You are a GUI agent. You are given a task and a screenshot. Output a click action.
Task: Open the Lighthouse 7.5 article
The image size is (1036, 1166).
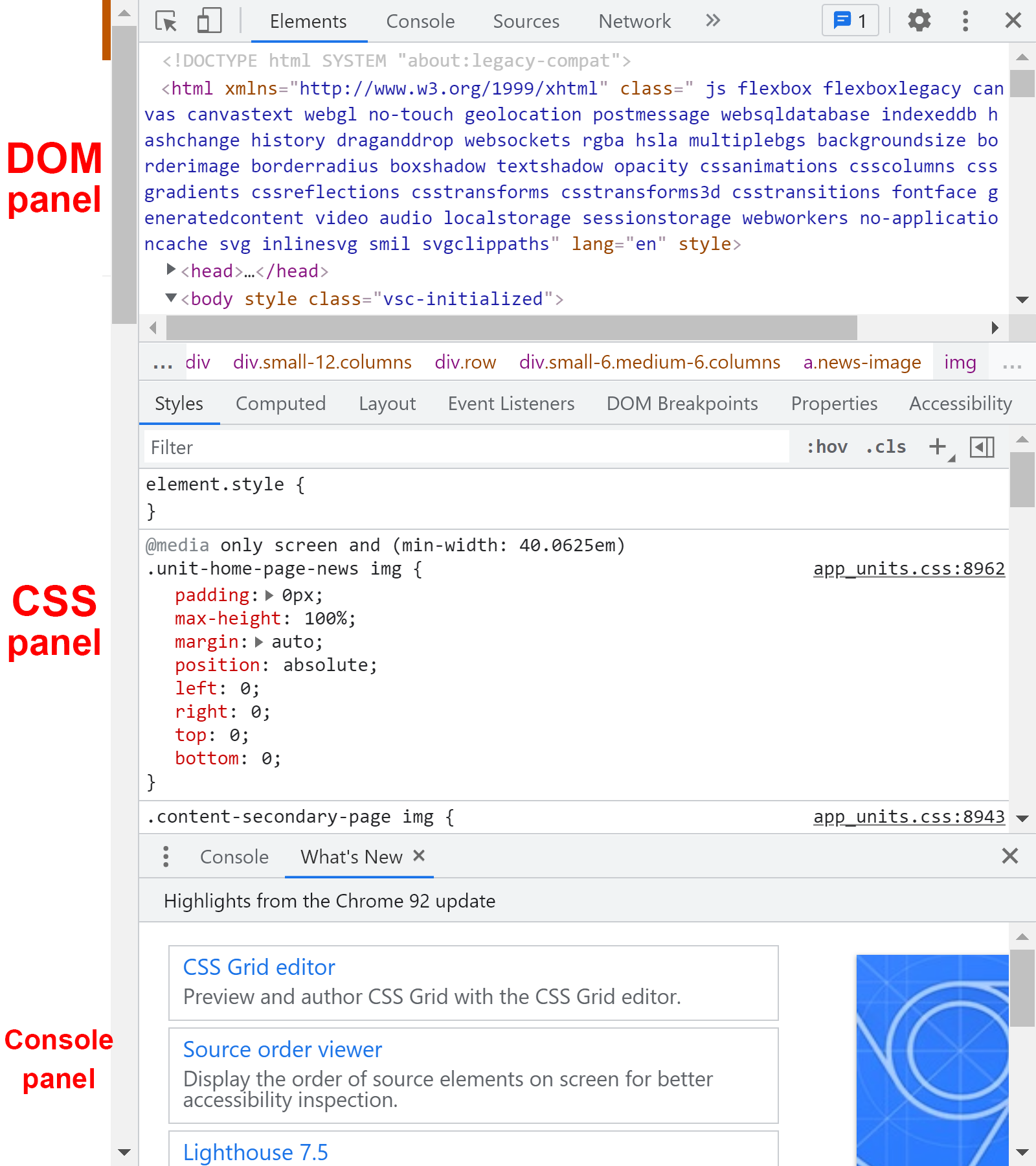point(473,1150)
